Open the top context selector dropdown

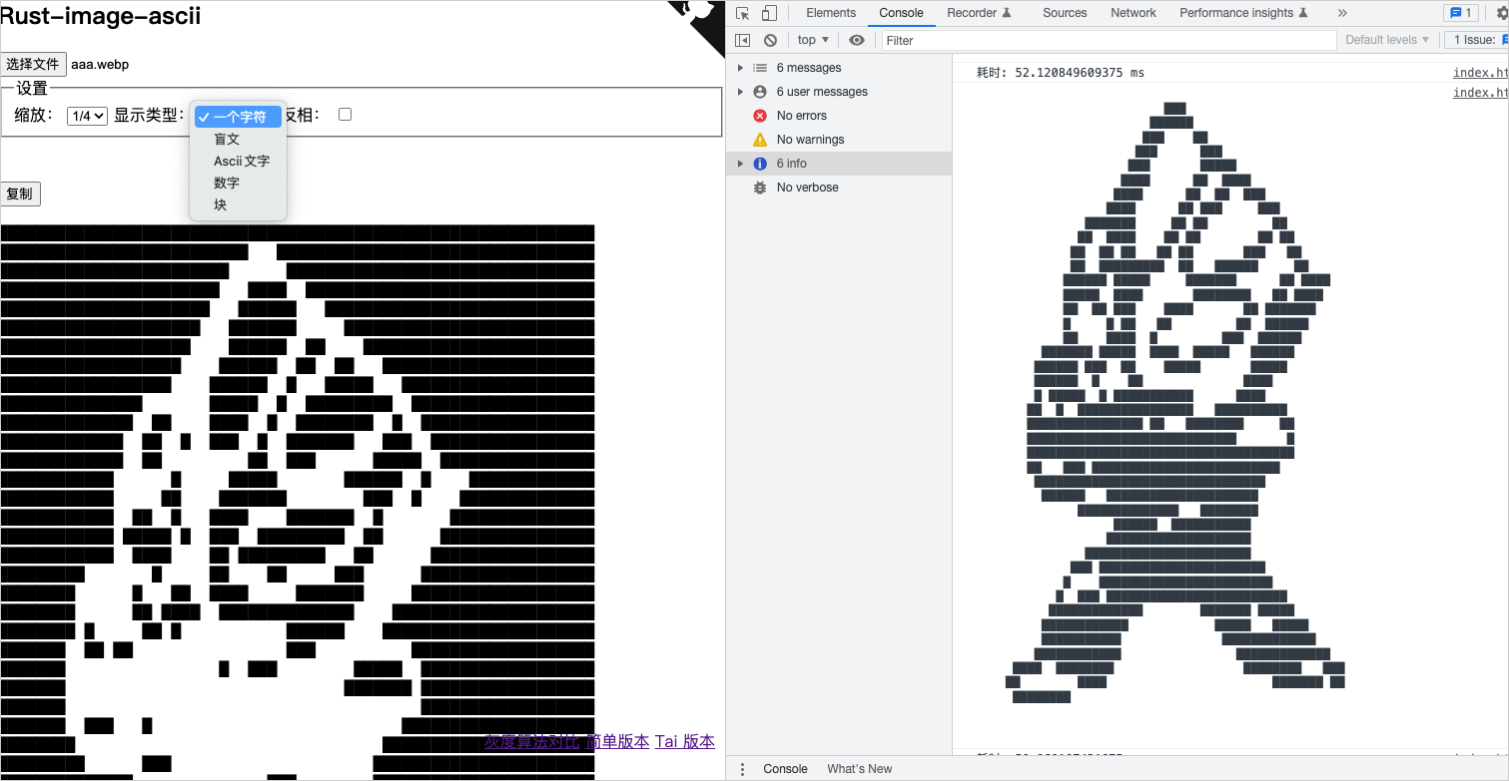813,40
